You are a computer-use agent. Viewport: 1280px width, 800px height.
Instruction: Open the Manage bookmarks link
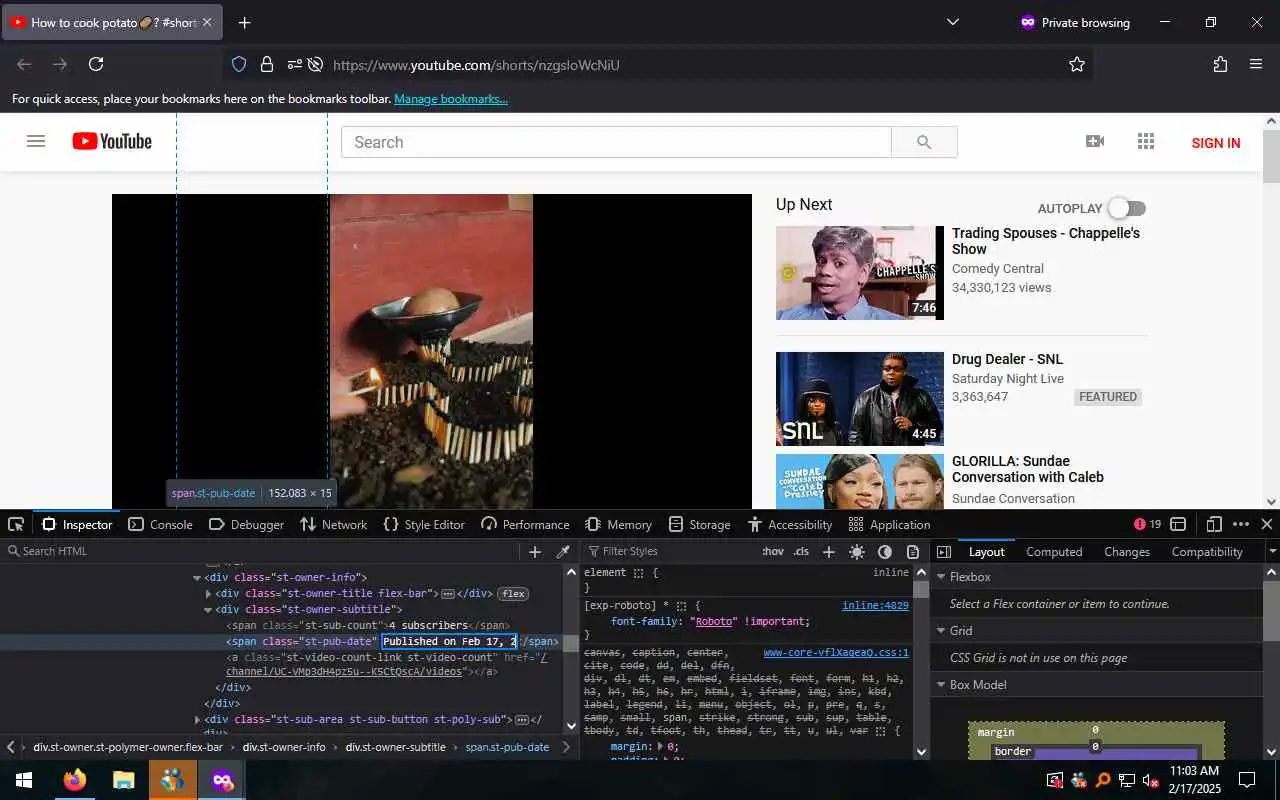451,99
